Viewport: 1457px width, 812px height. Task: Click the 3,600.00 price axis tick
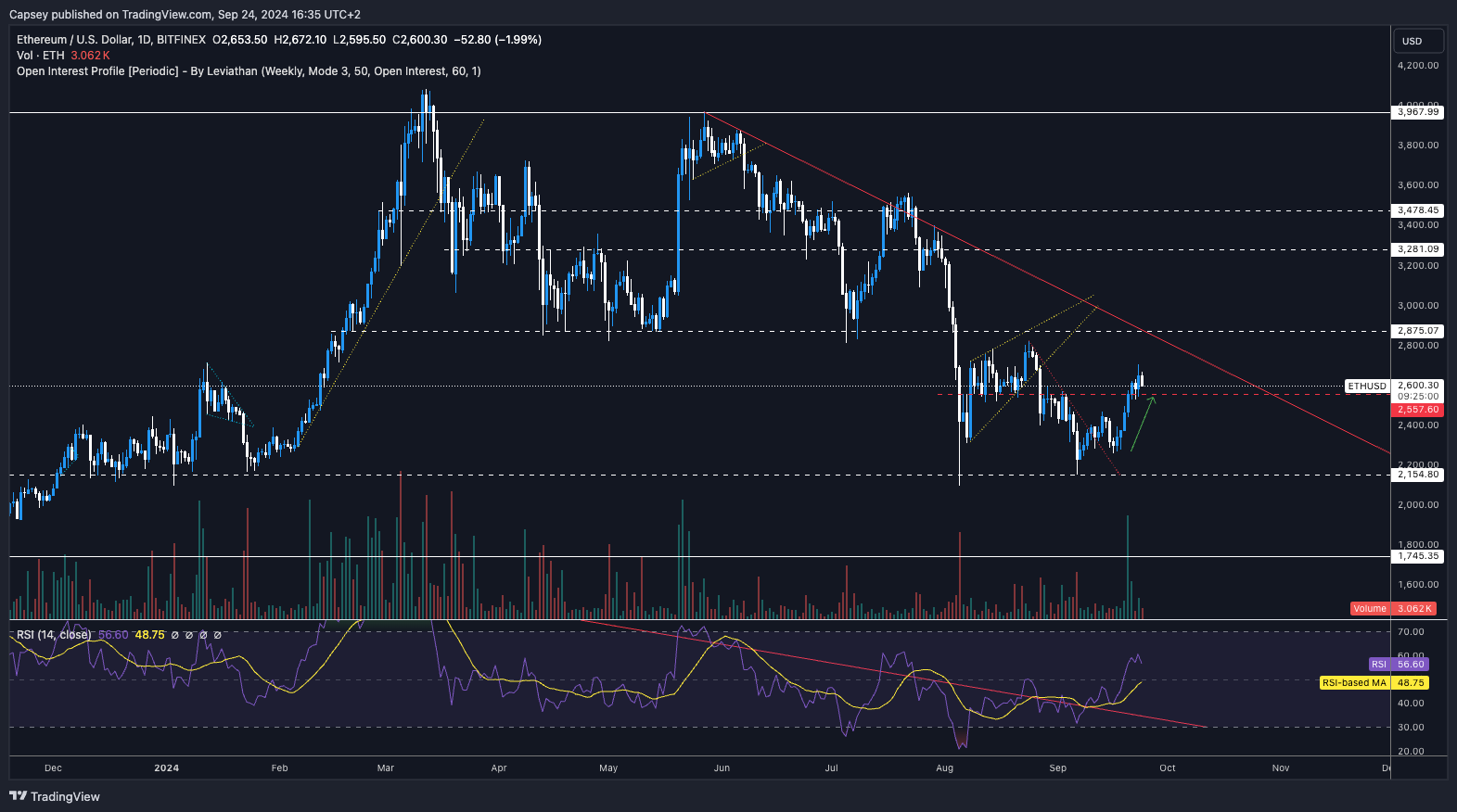(1418, 185)
